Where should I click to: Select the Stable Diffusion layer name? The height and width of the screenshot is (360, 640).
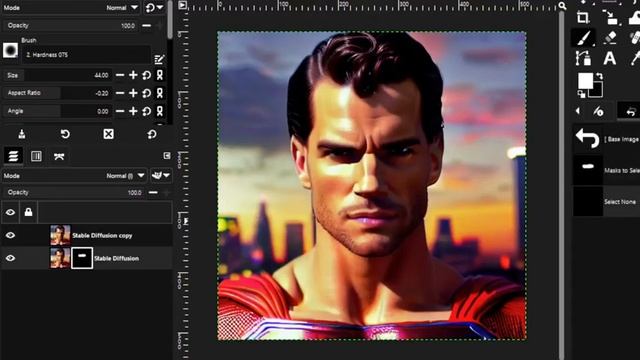116,258
